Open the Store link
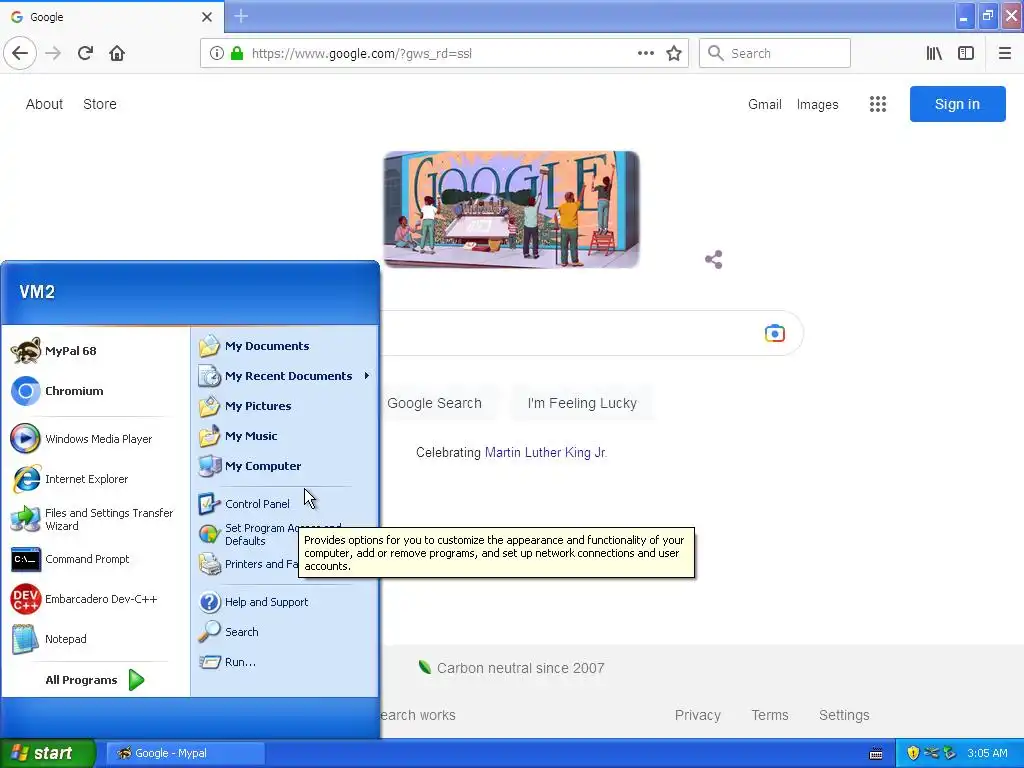1024x768 pixels. 100,104
